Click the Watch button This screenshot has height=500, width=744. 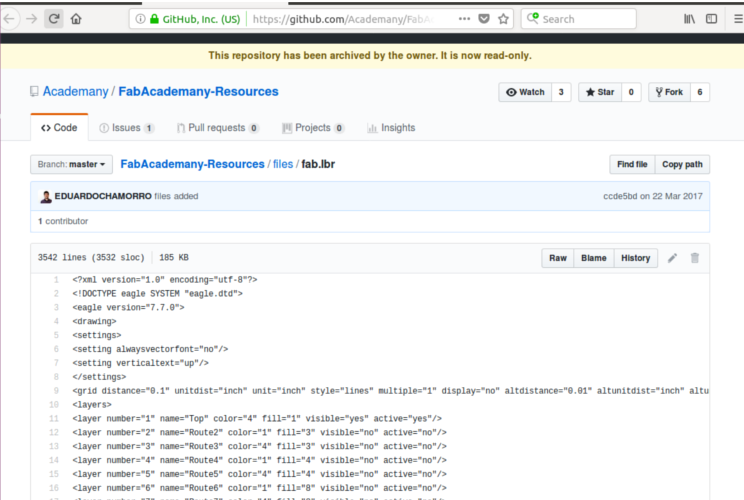tap(525, 92)
